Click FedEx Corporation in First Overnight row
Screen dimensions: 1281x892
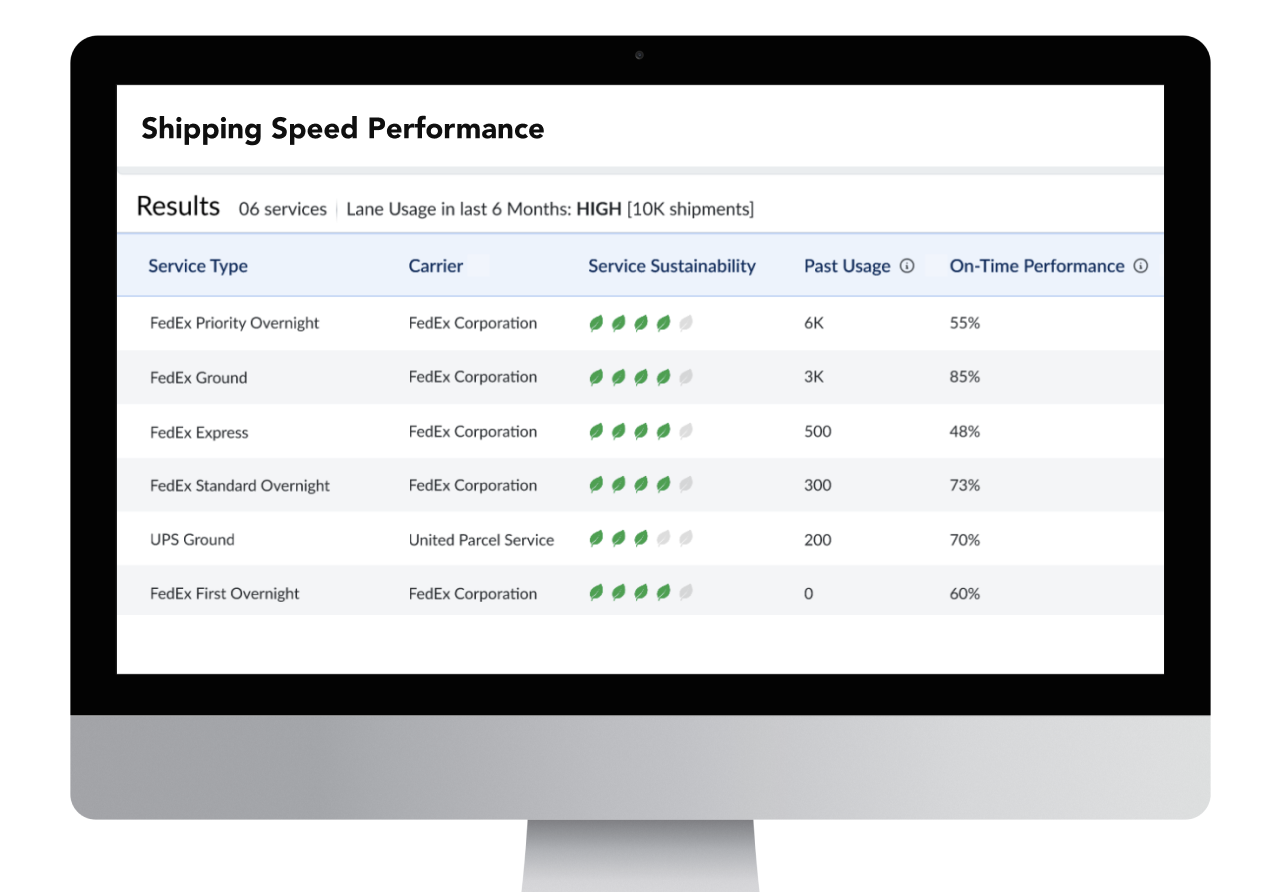pyautogui.click(x=473, y=593)
